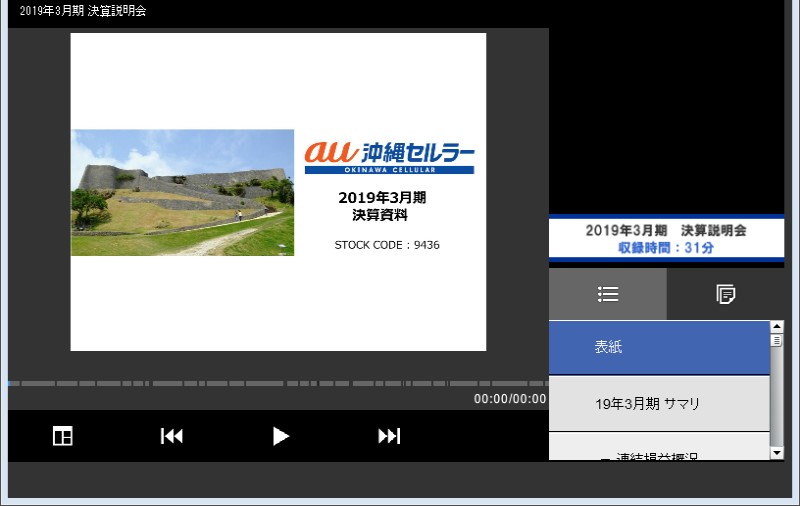Click the main presentation slide

pos(278,192)
